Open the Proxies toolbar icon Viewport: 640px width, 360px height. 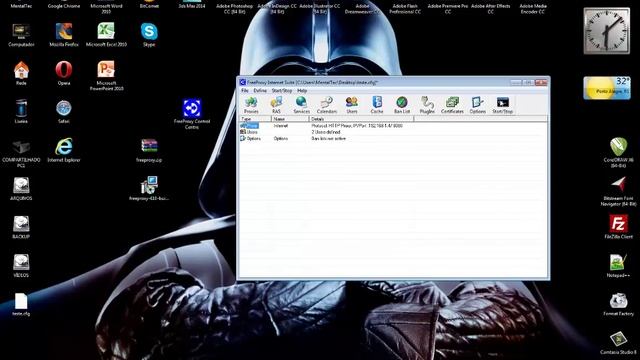coord(251,105)
